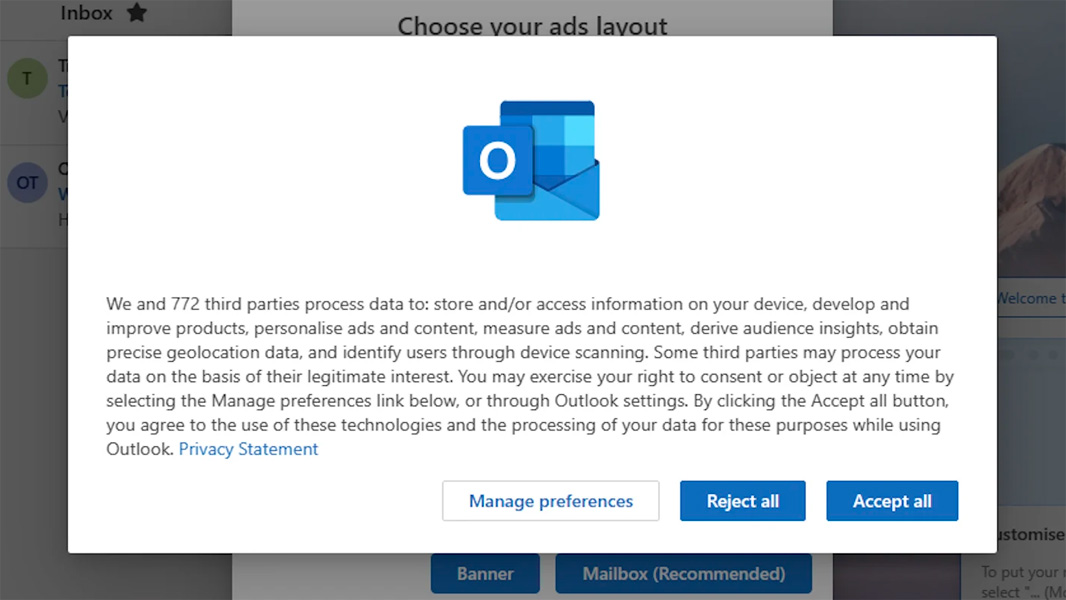Screen dimensions: 1066x600
Task: Click the Reject all button
Action: pyautogui.click(x=742, y=501)
